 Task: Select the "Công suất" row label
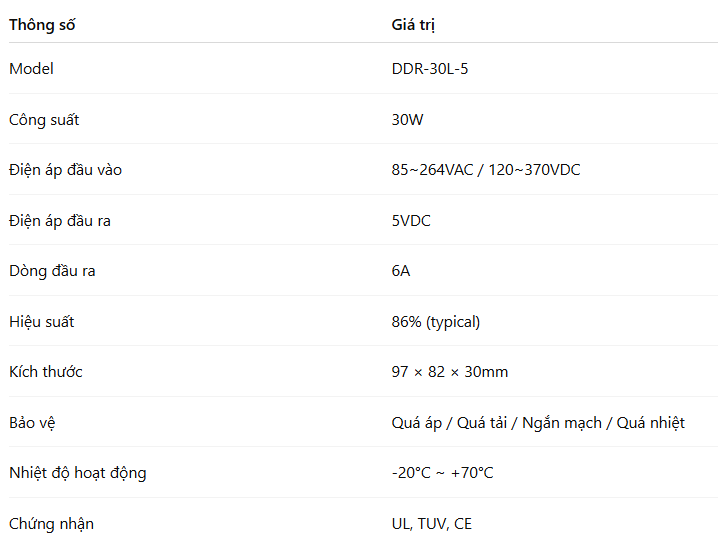(44, 120)
